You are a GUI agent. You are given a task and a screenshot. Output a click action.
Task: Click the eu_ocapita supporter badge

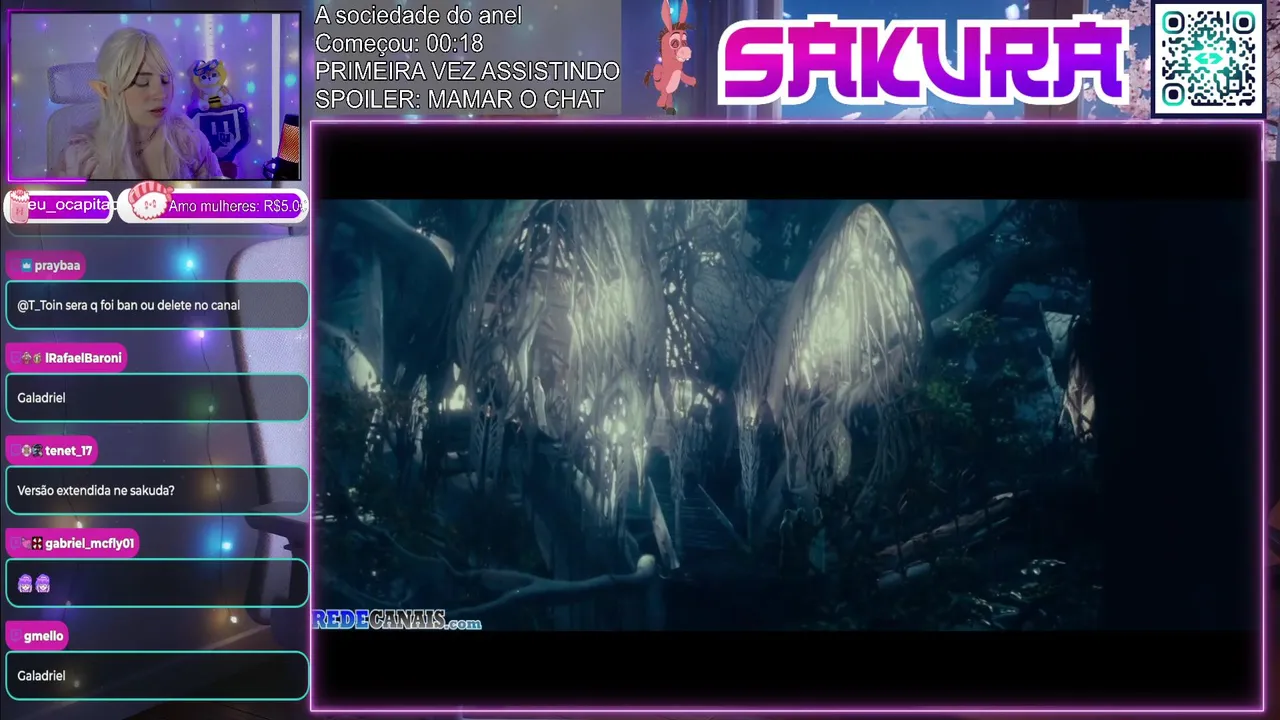click(x=60, y=206)
